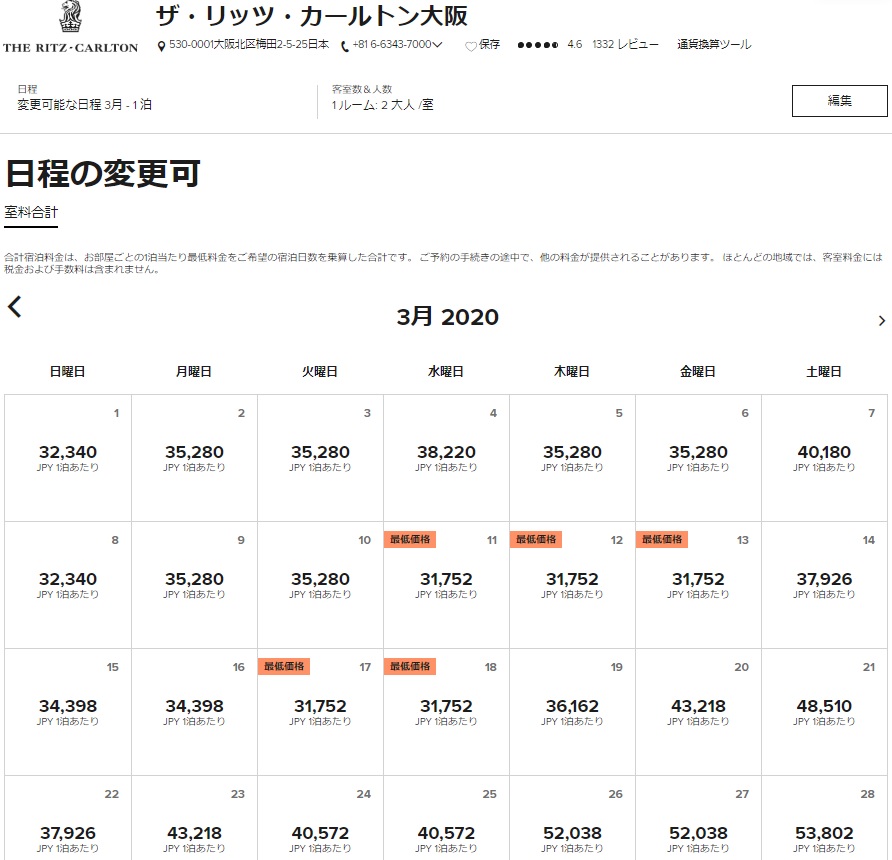Select the 室料合計 tab
892x860 pixels.
tap(31, 213)
